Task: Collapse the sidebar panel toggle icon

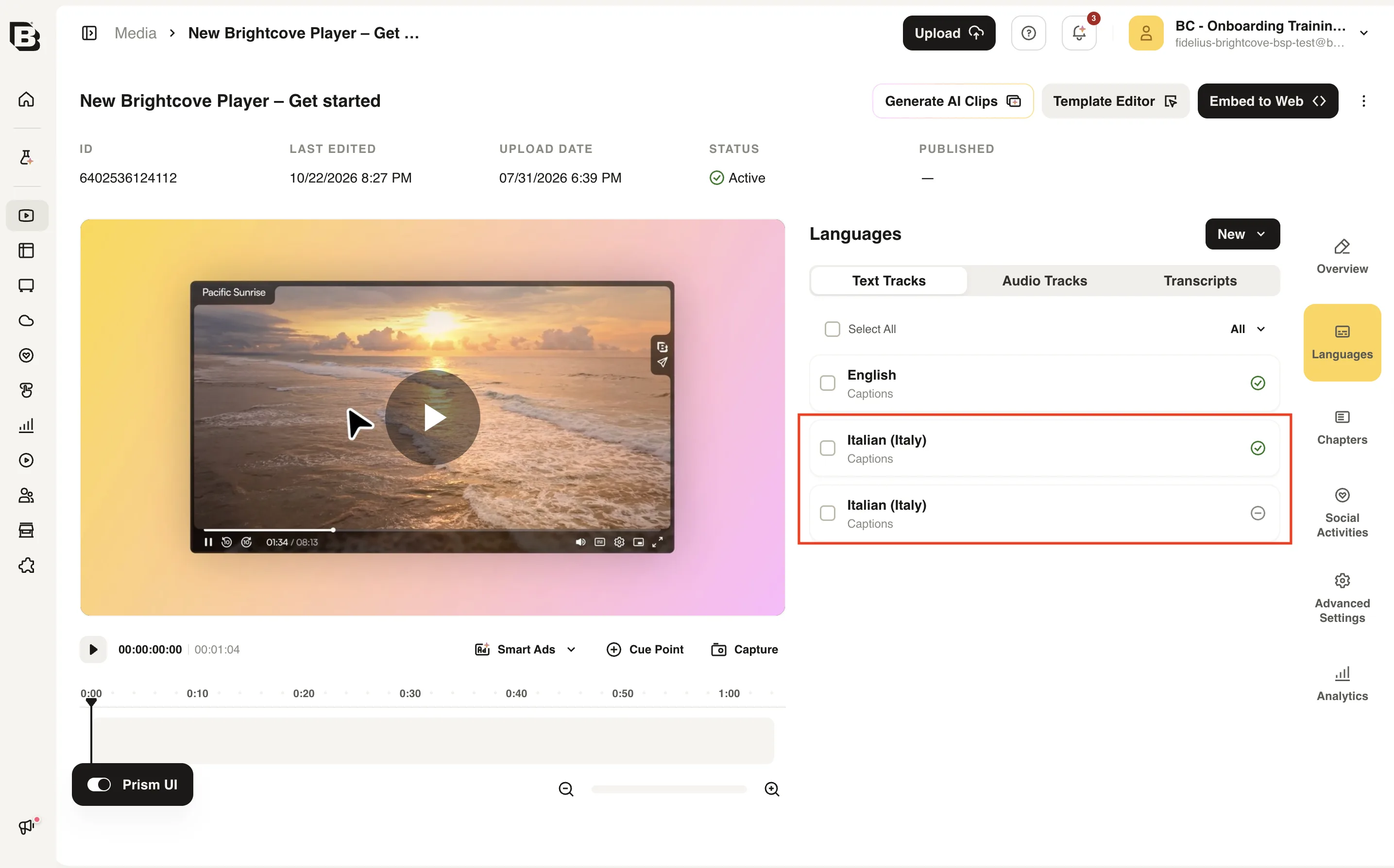Action: [89, 33]
